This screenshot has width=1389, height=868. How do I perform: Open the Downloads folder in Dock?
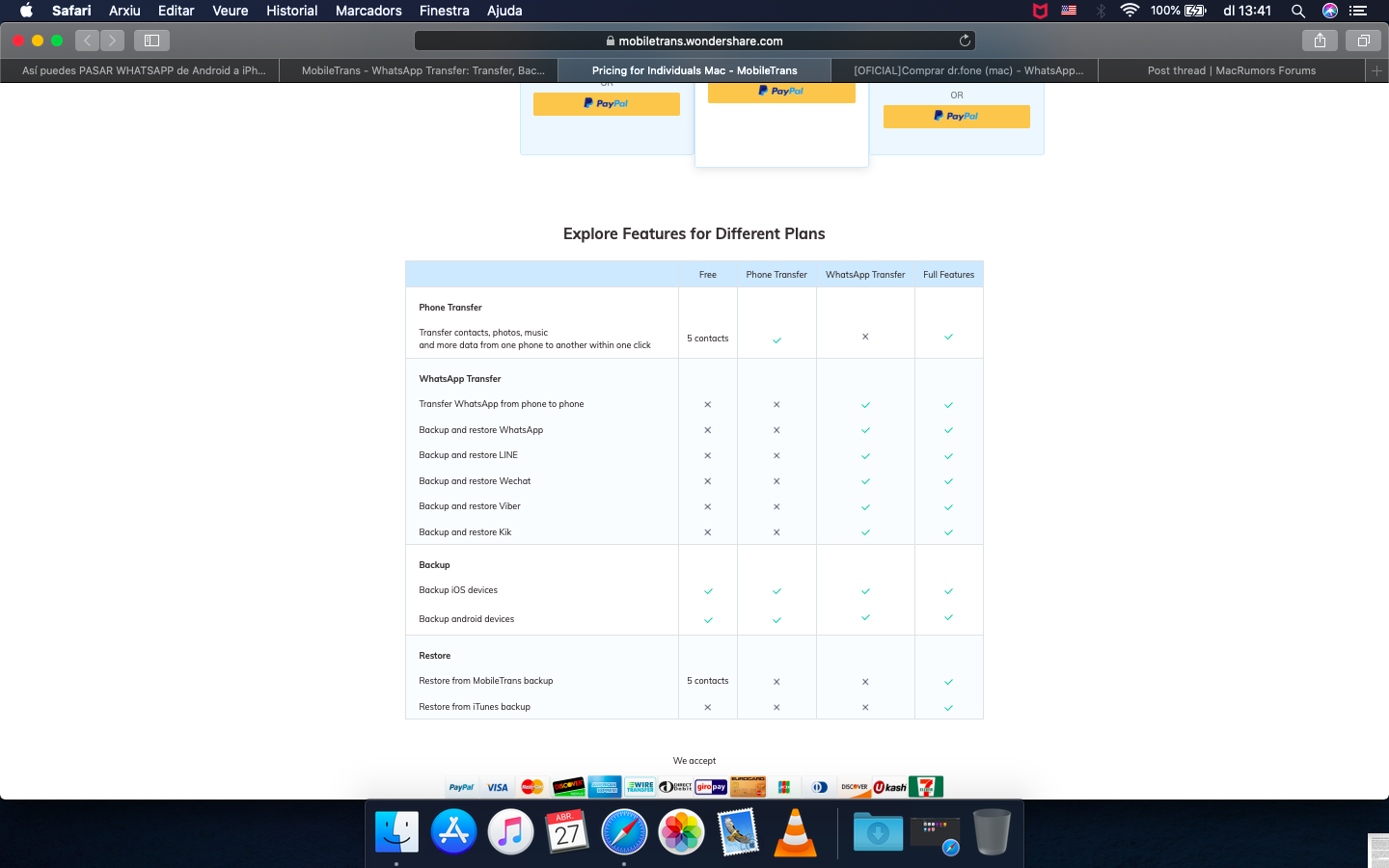tap(878, 831)
